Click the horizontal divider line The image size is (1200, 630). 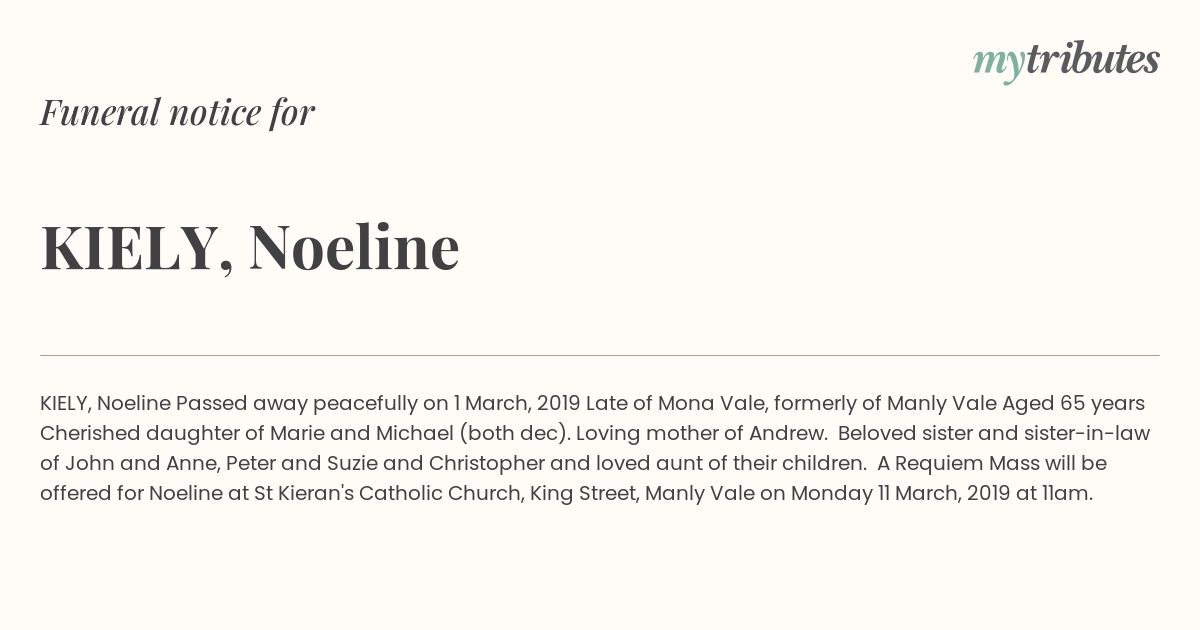click(x=600, y=355)
